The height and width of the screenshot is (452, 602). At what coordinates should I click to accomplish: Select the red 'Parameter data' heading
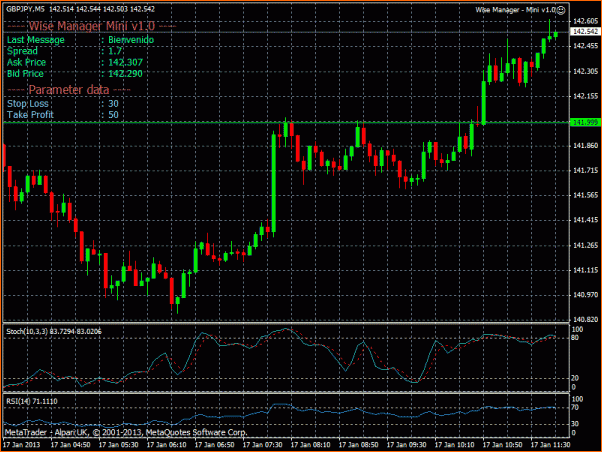69,90
